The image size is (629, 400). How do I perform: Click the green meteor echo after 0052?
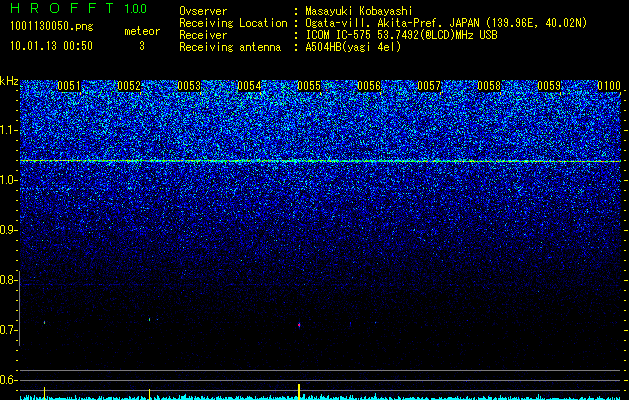click(150, 319)
